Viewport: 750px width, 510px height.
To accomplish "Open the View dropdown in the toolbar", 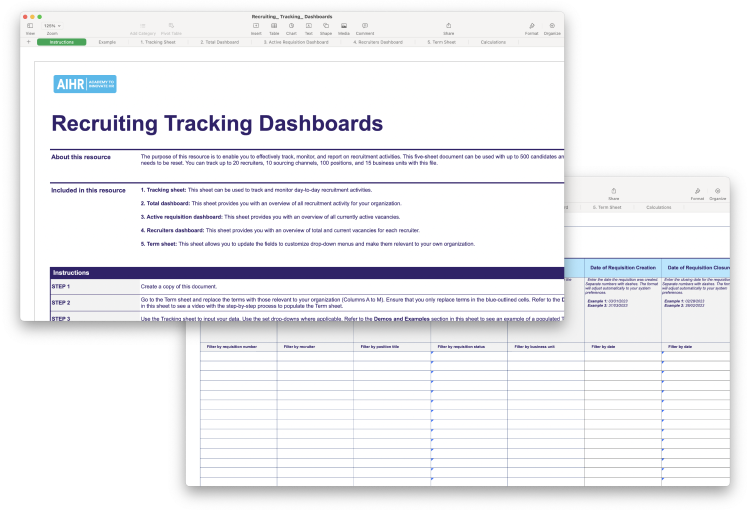I will tap(30, 27).
